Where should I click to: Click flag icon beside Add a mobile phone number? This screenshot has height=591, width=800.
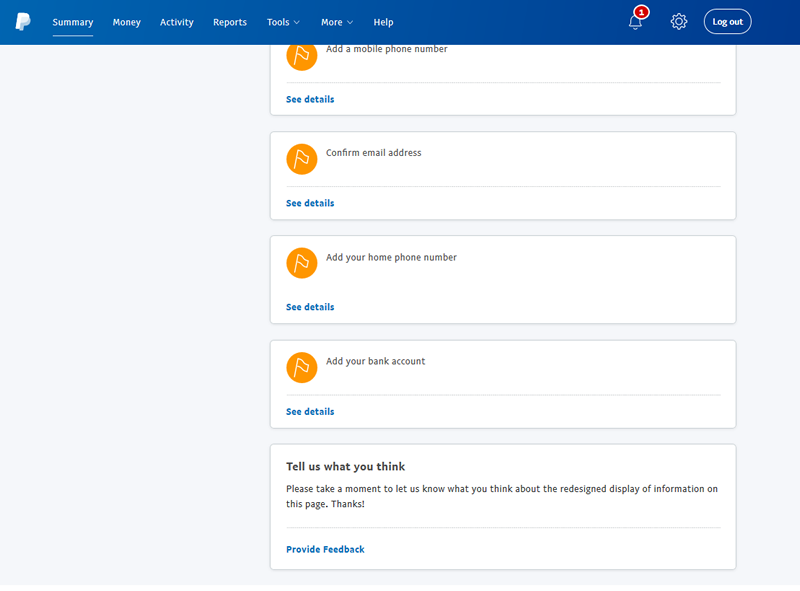click(302, 55)
